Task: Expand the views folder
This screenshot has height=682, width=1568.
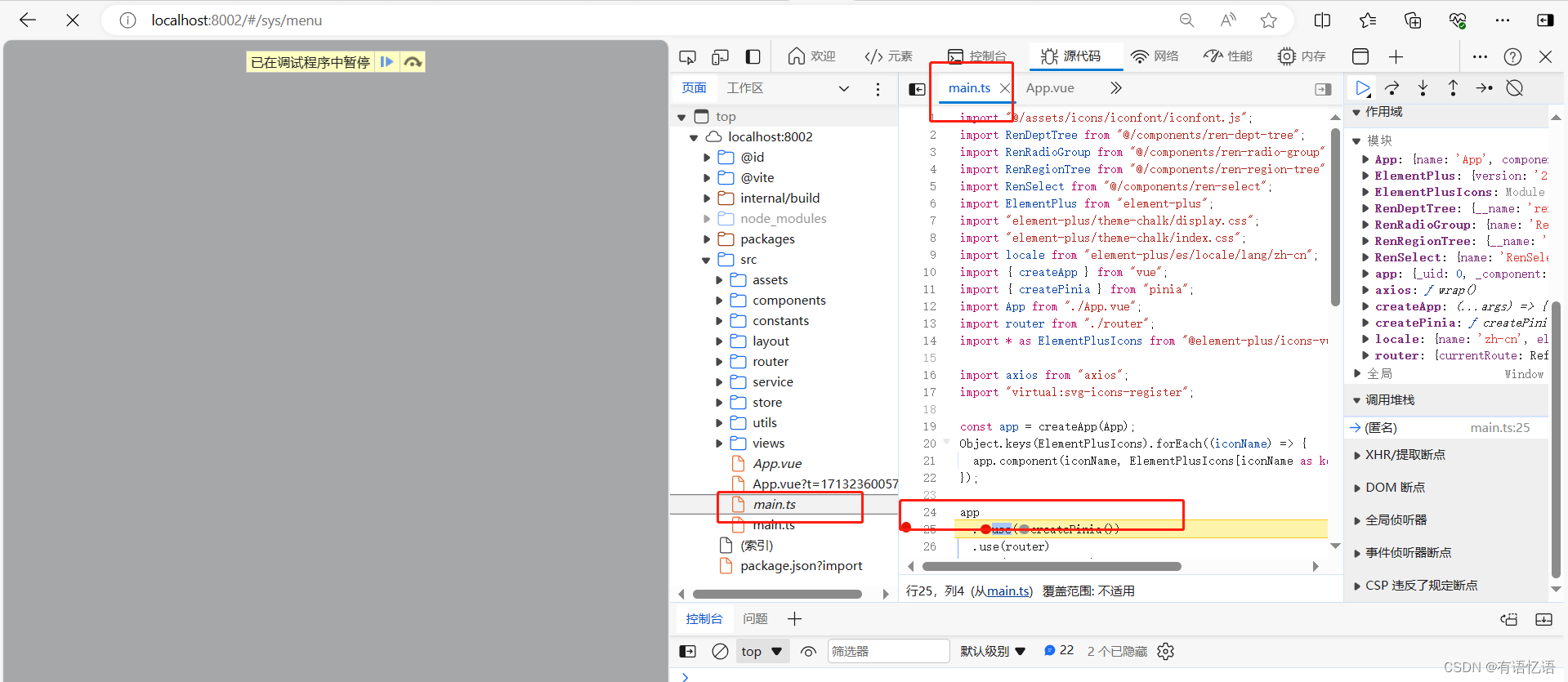Action: [x=719, y=444]
